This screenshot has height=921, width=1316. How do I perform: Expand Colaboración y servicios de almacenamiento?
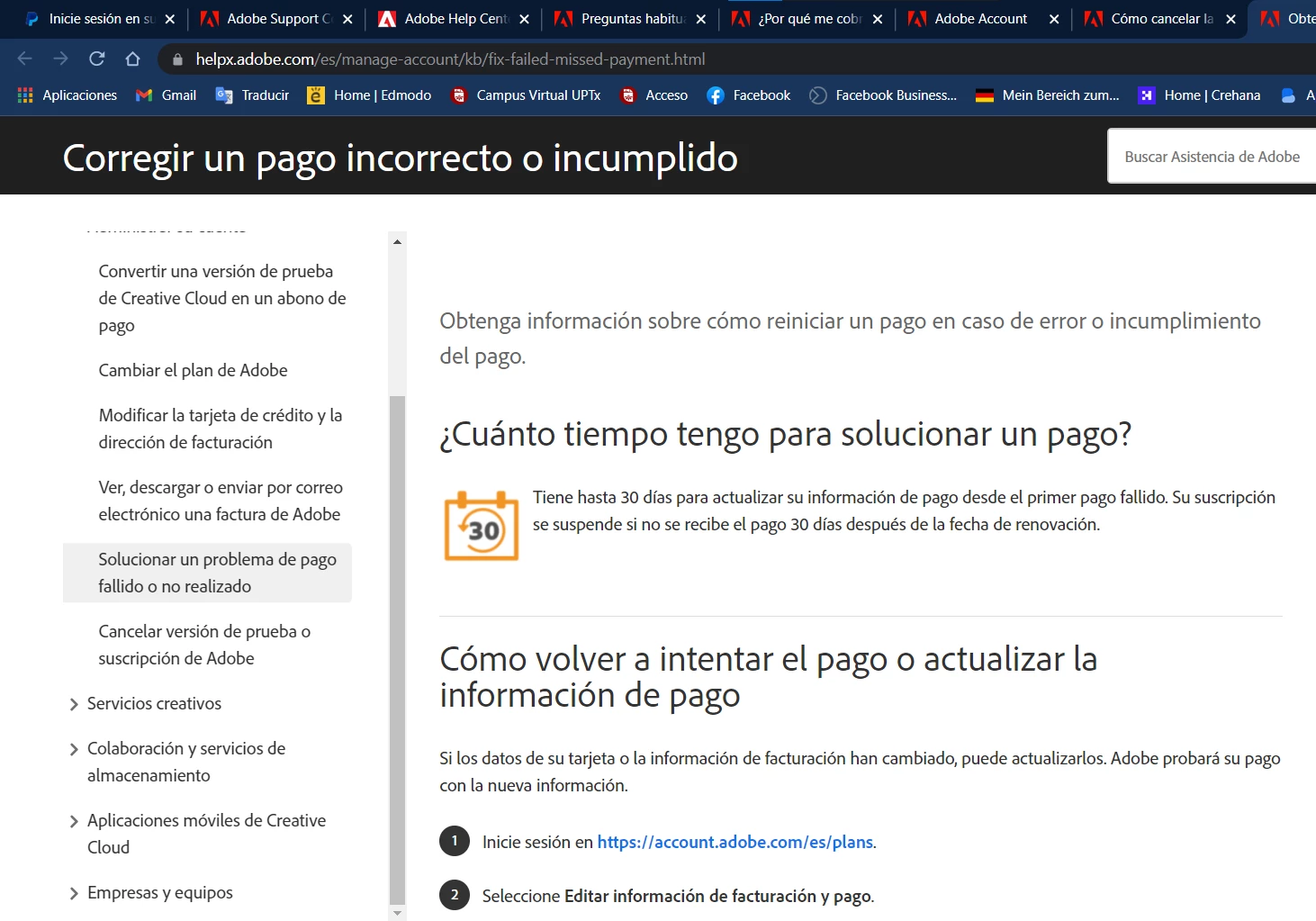coord(74,749)
